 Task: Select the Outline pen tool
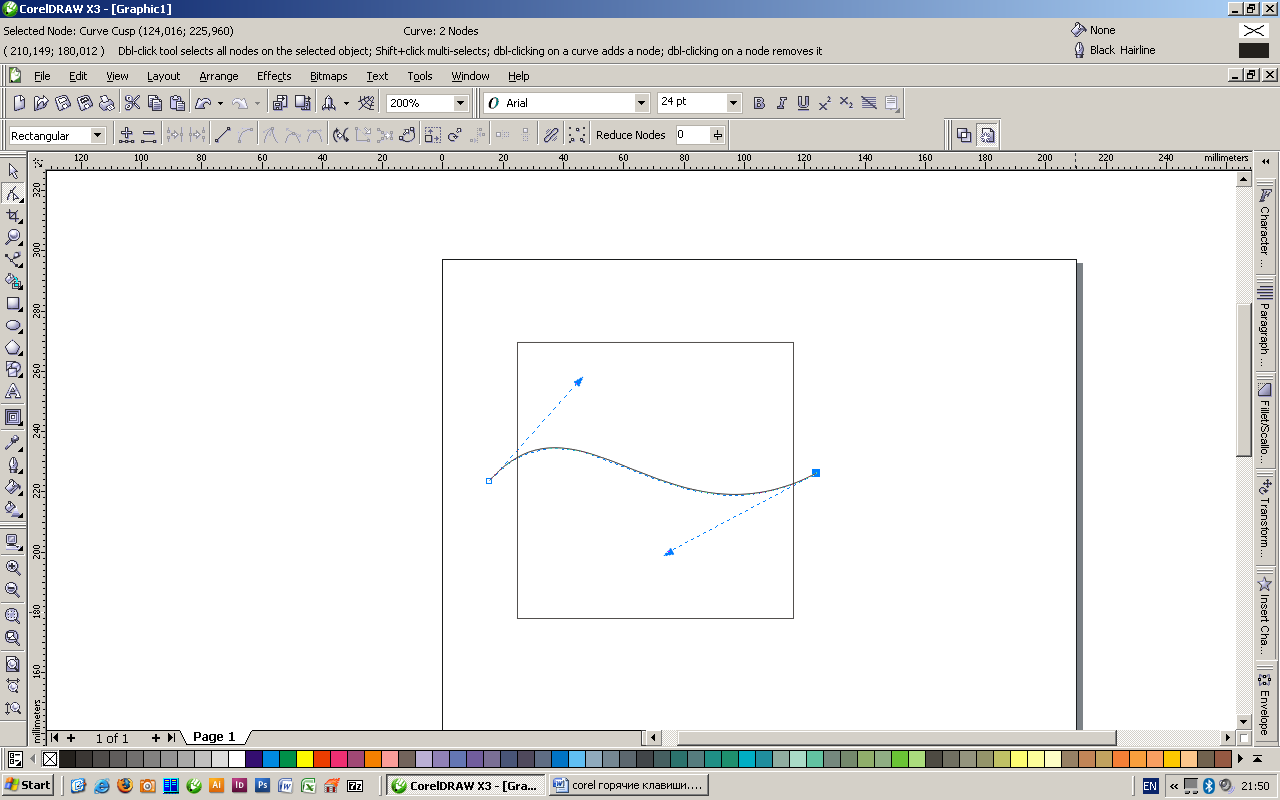[13, 464]
